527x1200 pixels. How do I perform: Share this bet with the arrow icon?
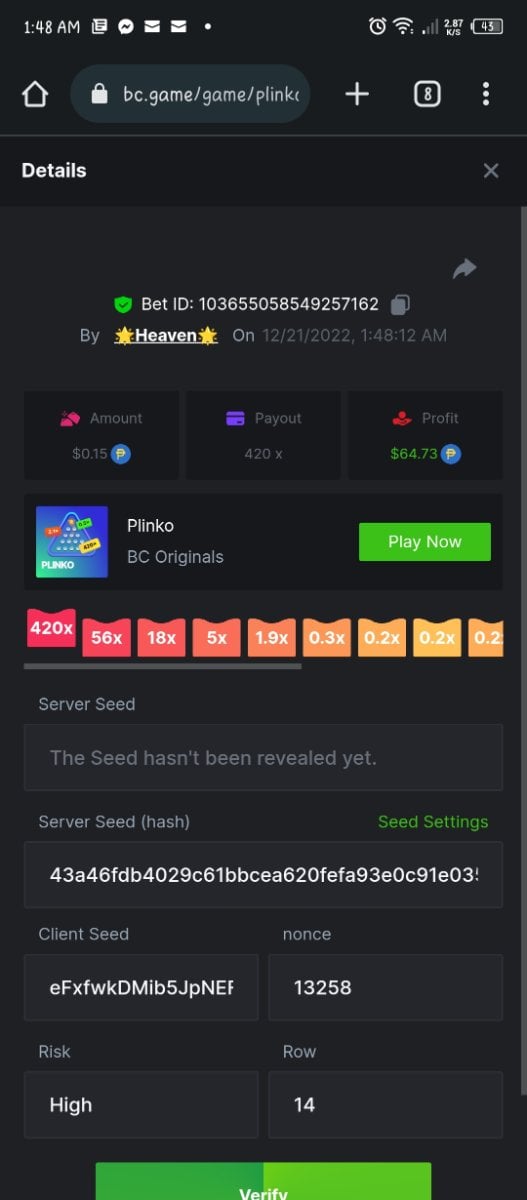tap(464, 268)
